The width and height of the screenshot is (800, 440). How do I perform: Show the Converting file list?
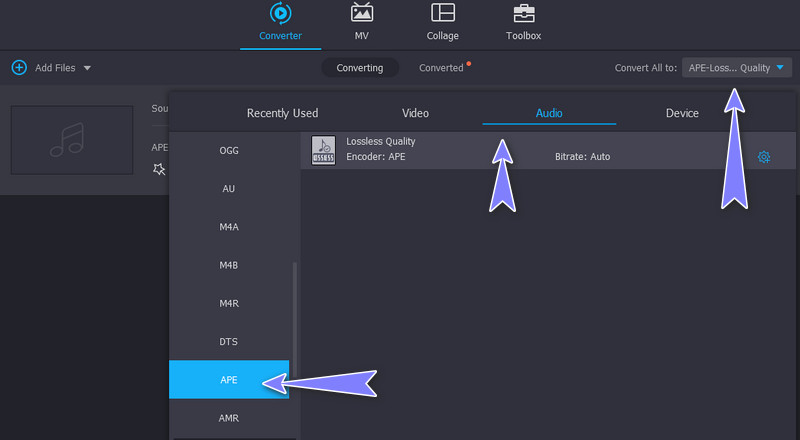[x=359, y=68]
